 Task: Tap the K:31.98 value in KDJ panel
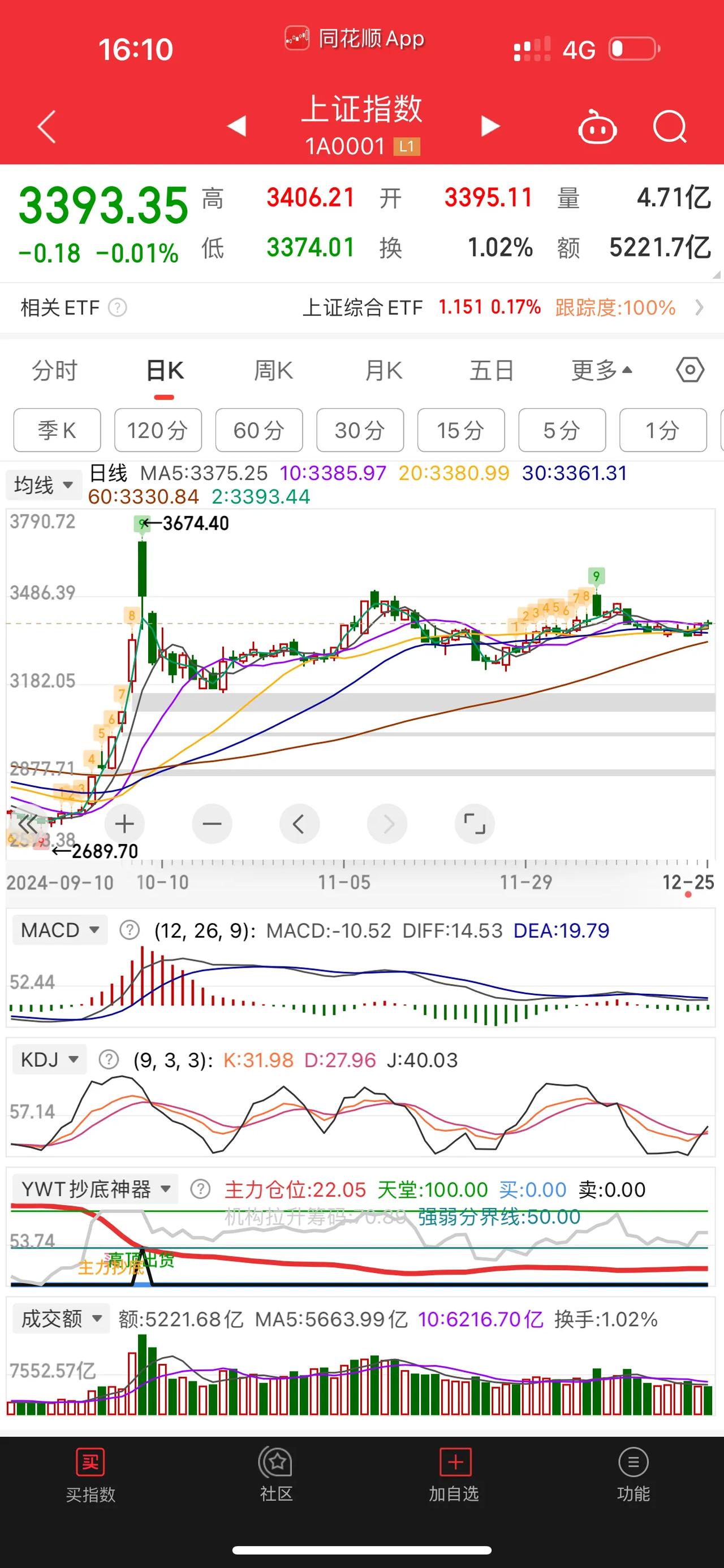258,1060
